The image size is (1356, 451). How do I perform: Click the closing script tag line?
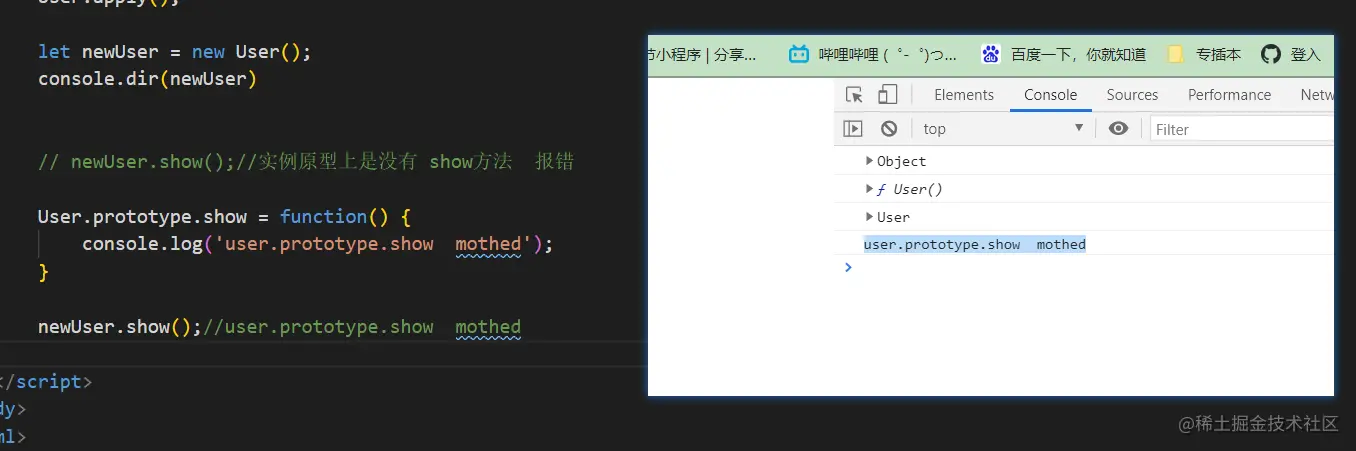(x=46, y=382)
